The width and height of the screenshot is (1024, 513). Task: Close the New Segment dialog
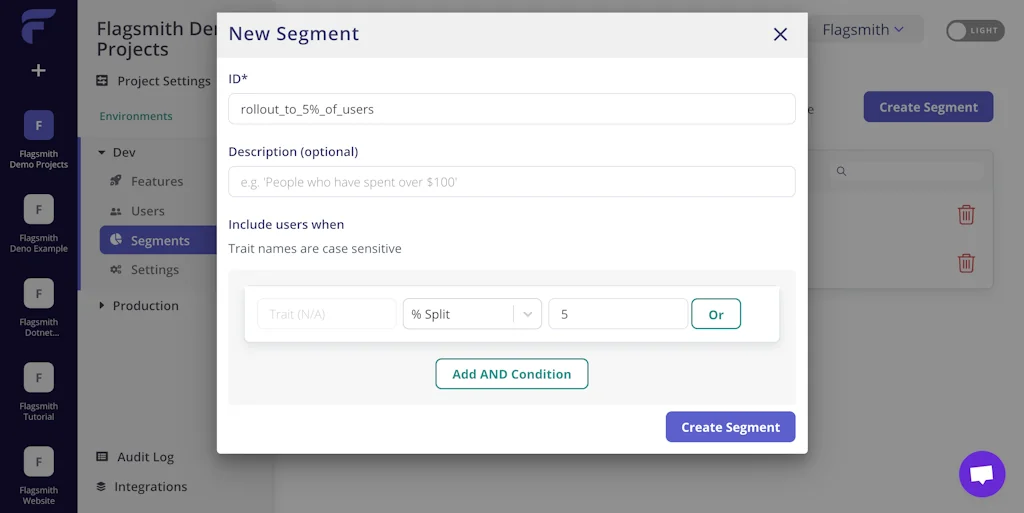coord(780,34)
